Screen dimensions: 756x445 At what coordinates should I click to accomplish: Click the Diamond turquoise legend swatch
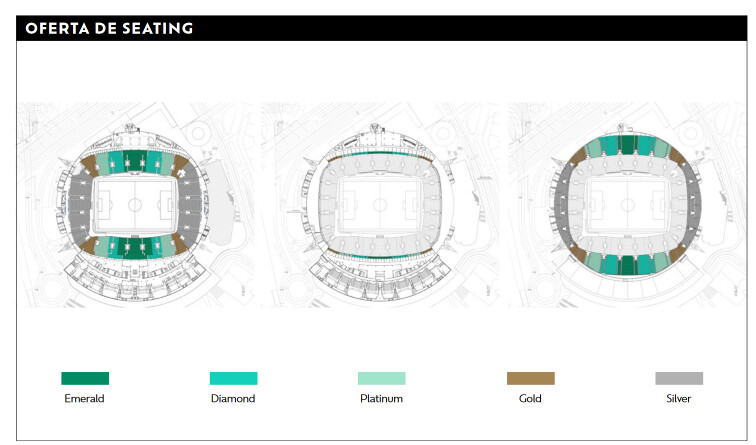click(233, 378)
